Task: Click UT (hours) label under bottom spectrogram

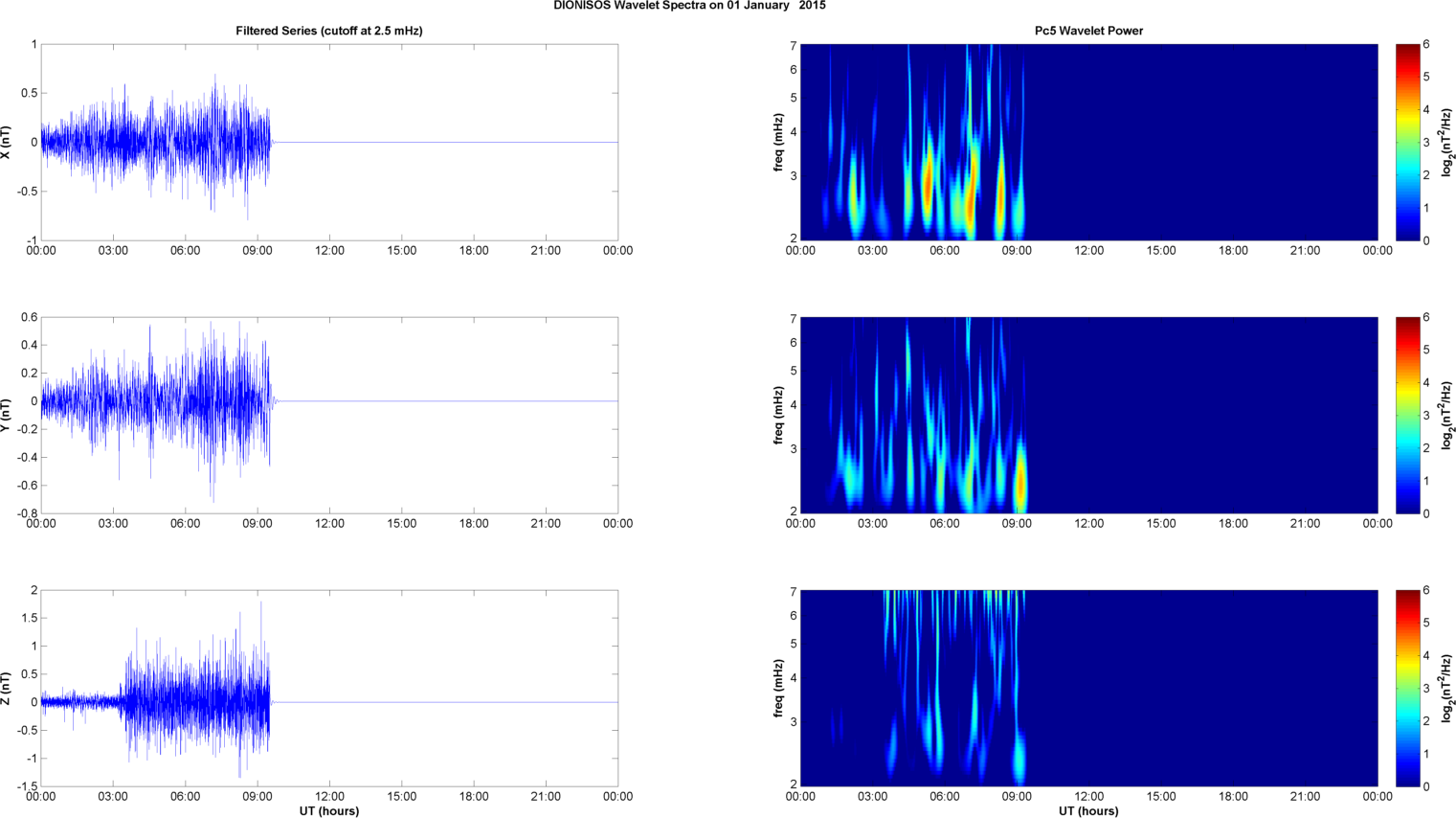Action: point(1088,811)
